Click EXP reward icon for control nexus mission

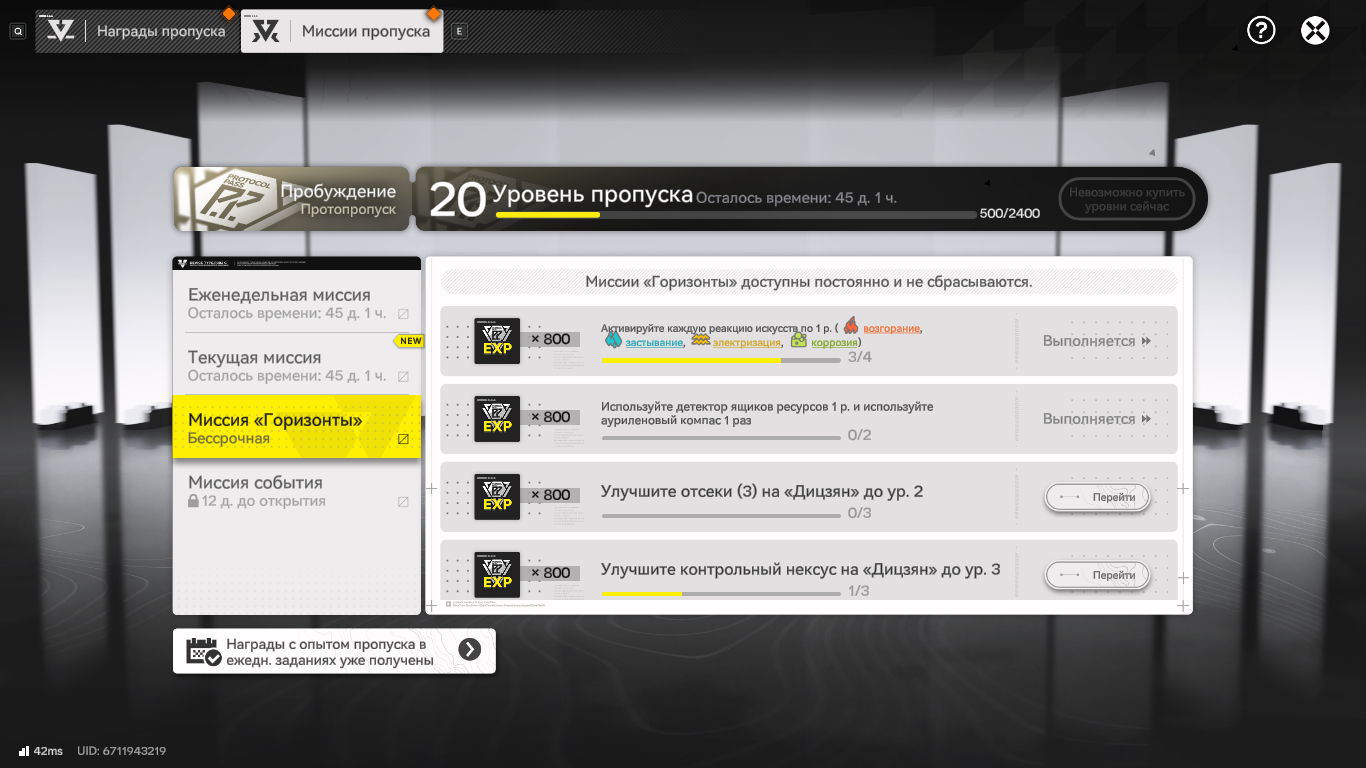(x=497, y=575)
